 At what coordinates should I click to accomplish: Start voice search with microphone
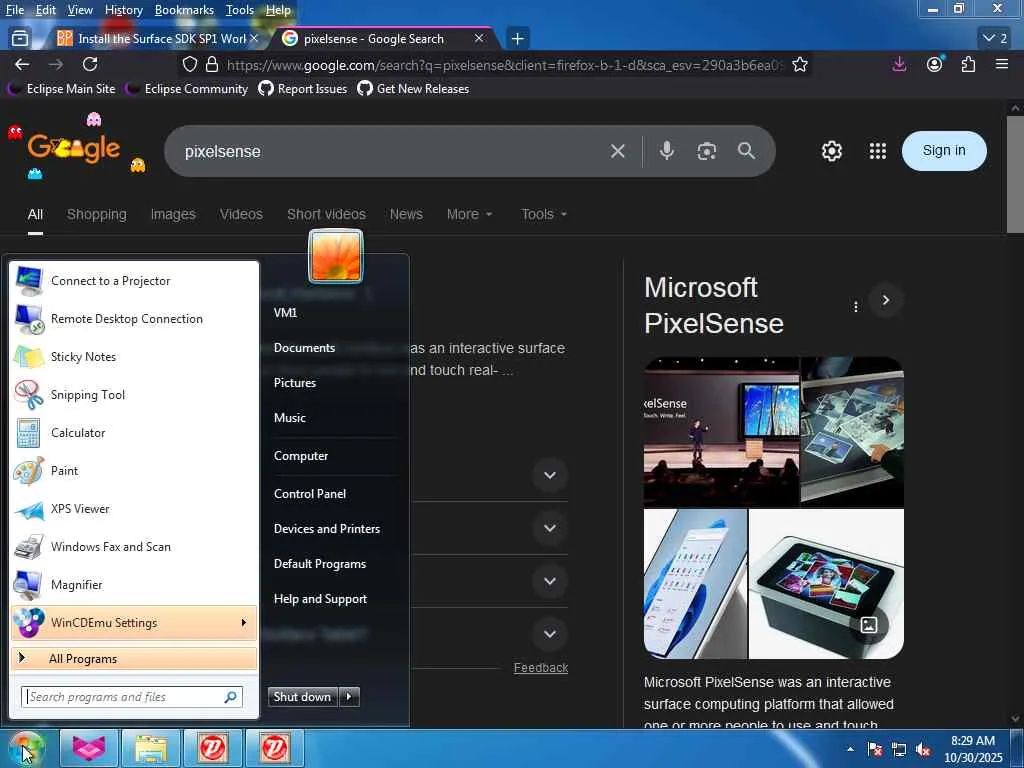pos(666,151)
